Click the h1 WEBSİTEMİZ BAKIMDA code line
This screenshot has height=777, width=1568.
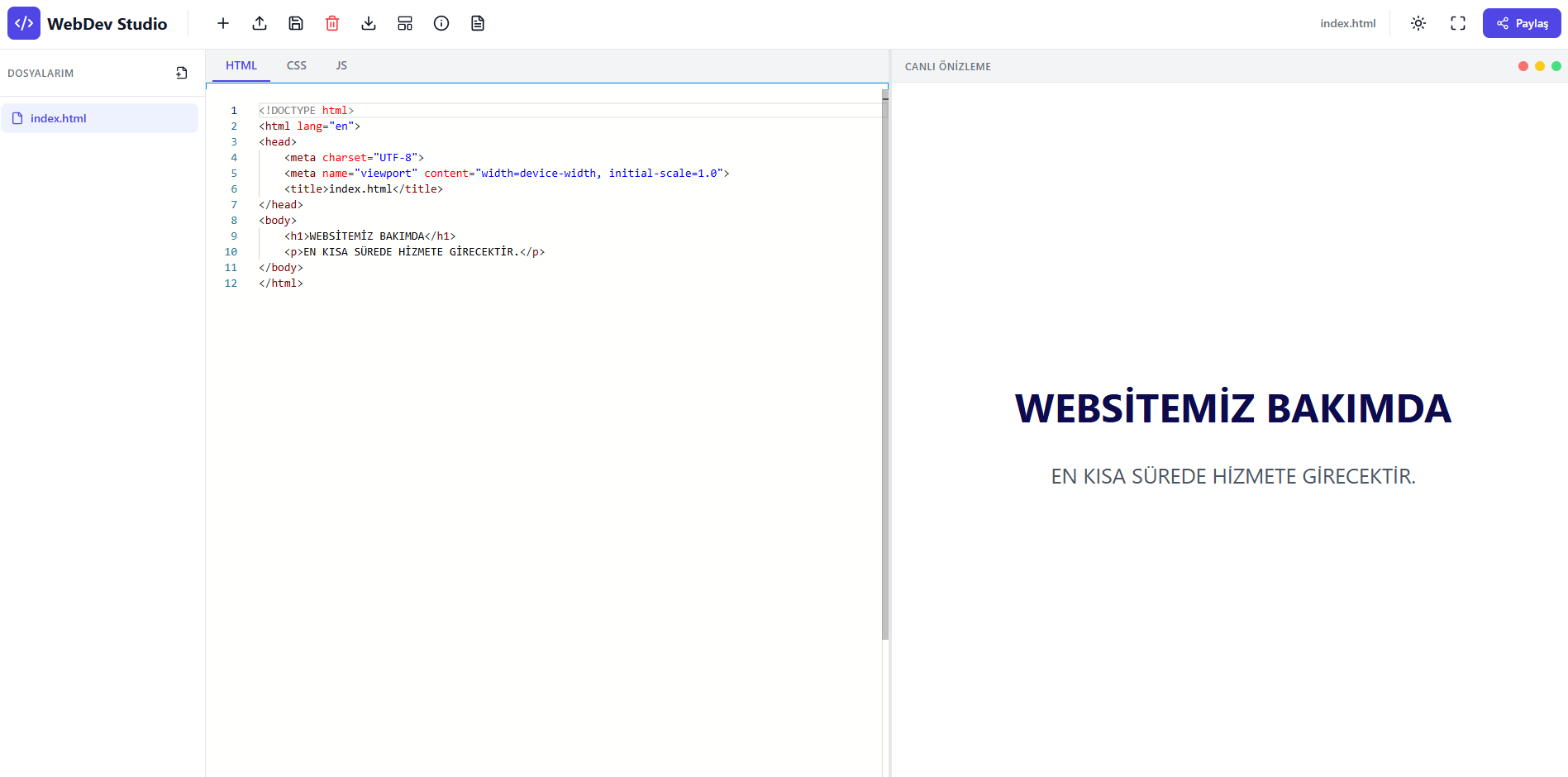point(370,236)
